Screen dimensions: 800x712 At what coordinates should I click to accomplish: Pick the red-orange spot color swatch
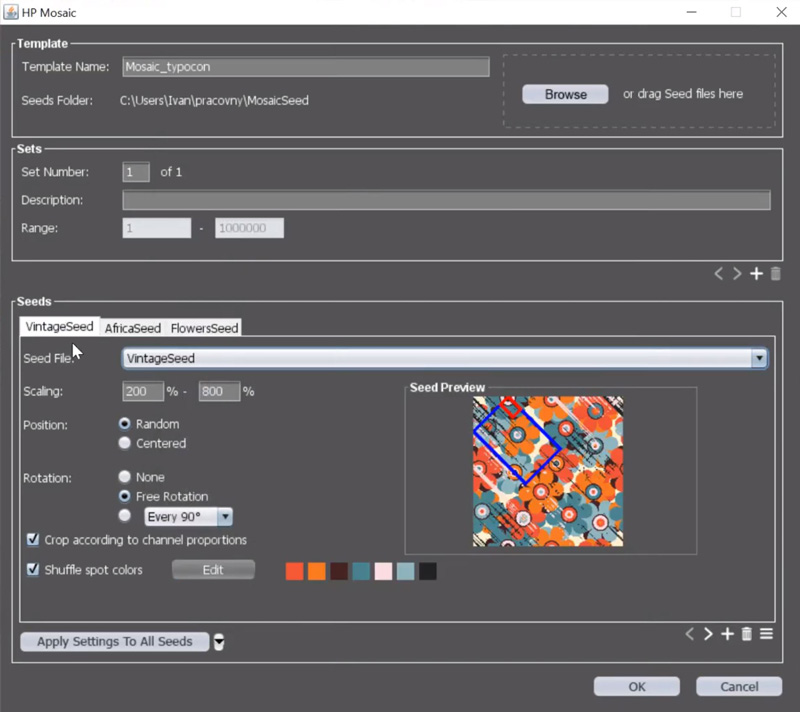point(294,571)
